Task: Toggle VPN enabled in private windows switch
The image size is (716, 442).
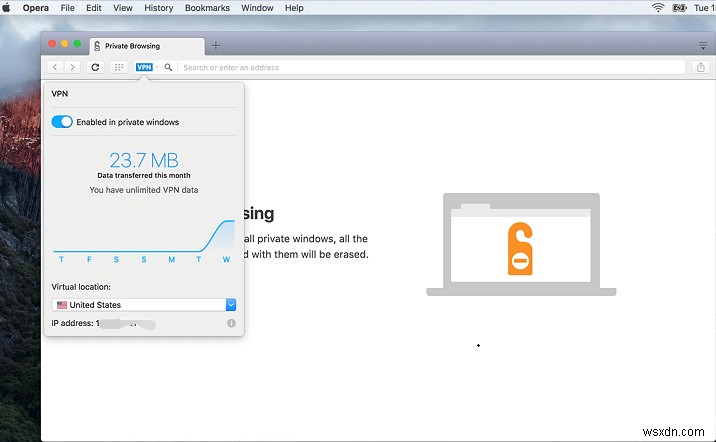Action: [x=62, y=122]
